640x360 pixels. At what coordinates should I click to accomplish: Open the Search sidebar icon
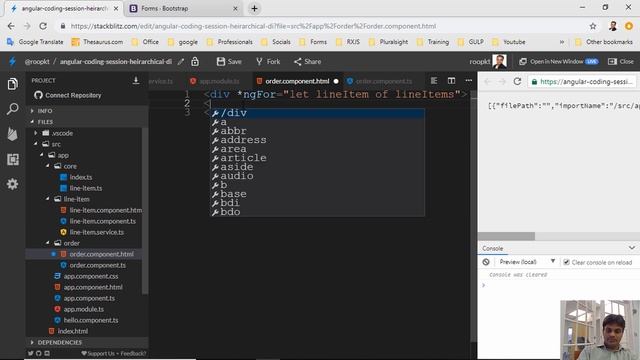click(x=13, y=109)
